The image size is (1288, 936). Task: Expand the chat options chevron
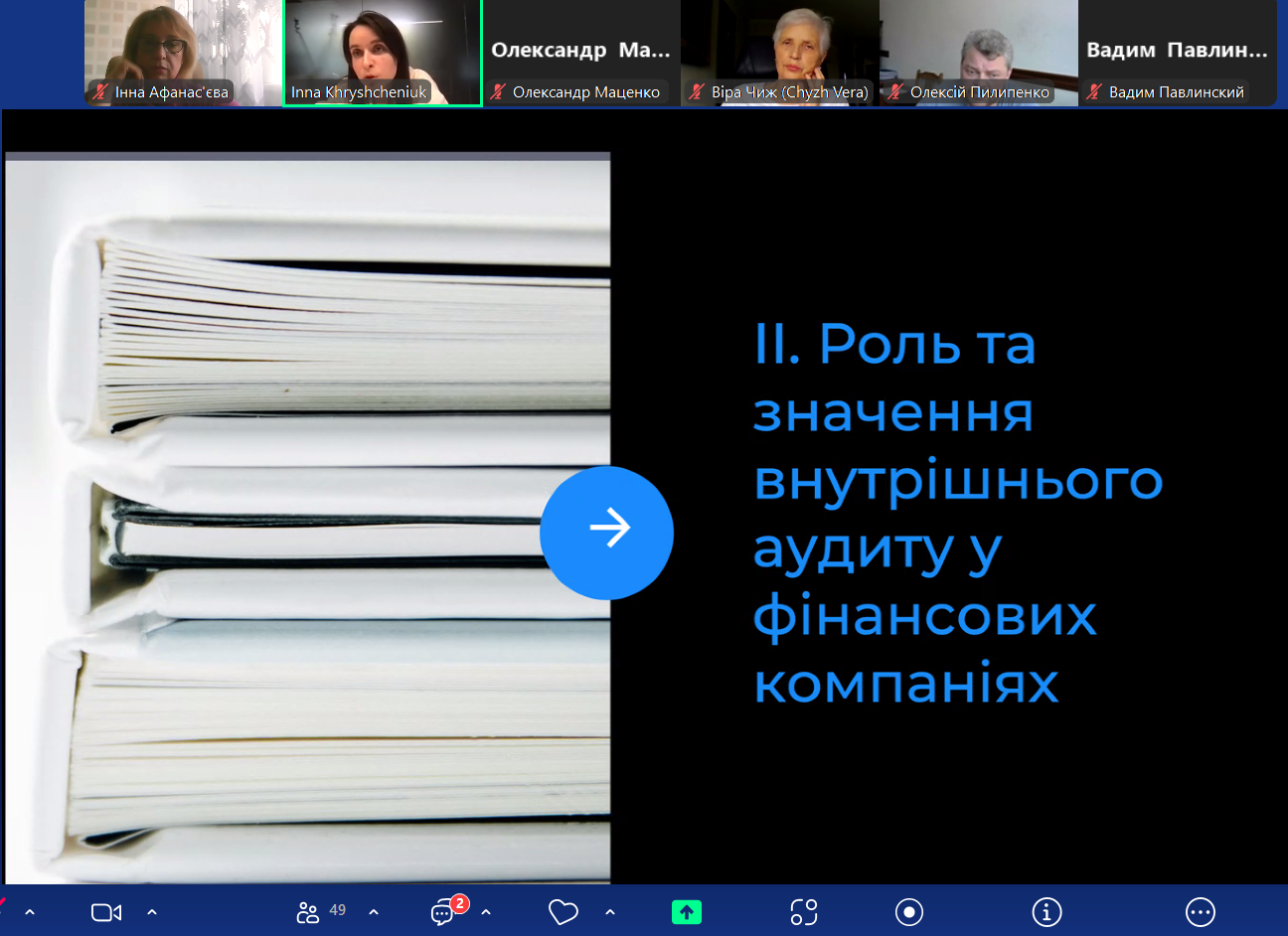pyautogui.click(x=486, y=912)
